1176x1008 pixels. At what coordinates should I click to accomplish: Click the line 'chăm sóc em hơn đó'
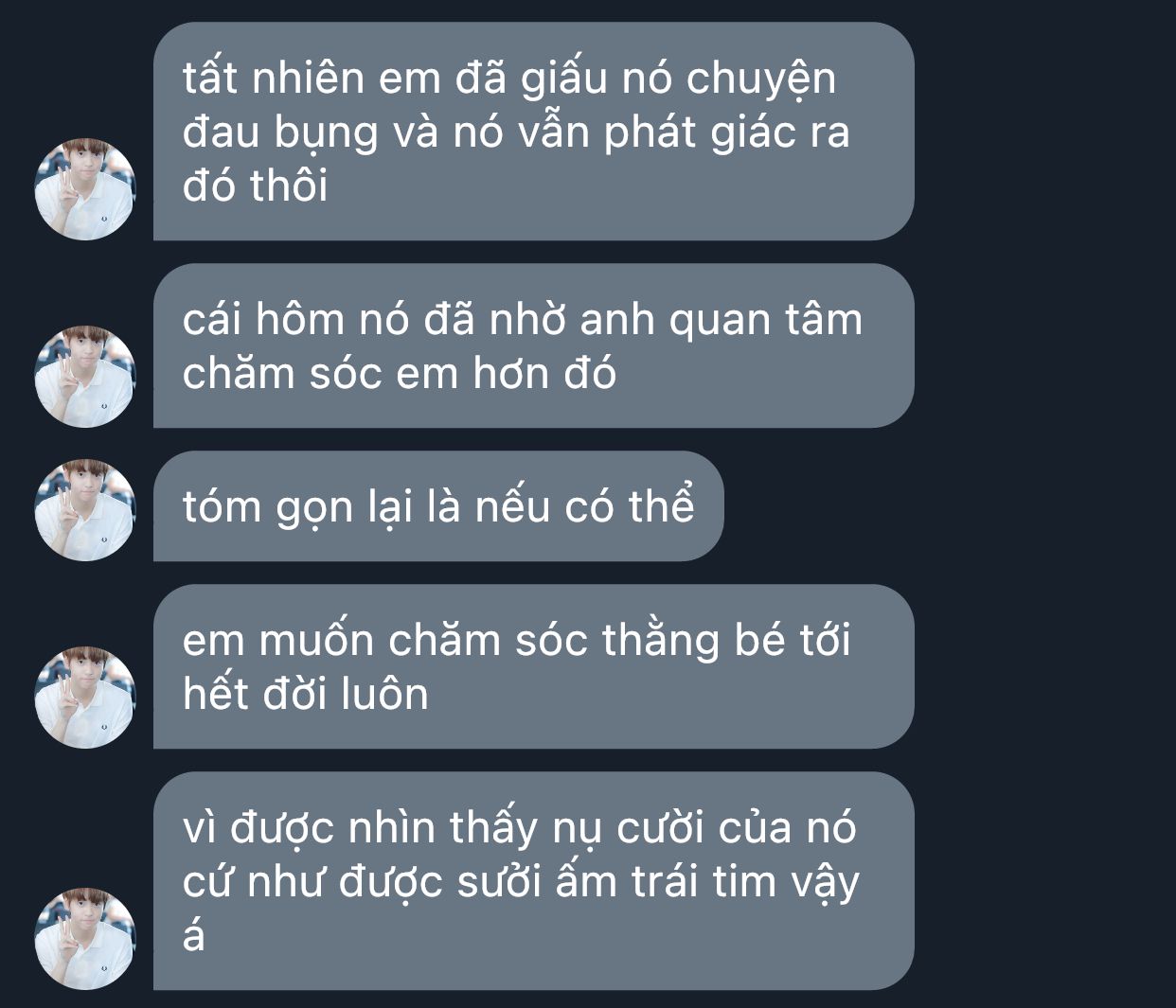click(399, 373)
